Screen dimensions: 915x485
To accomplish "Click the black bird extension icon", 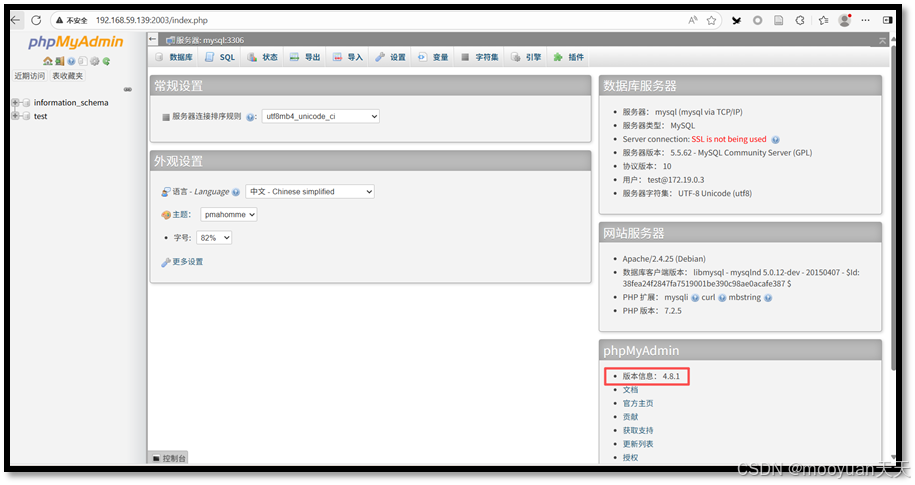I will [736, 20].
